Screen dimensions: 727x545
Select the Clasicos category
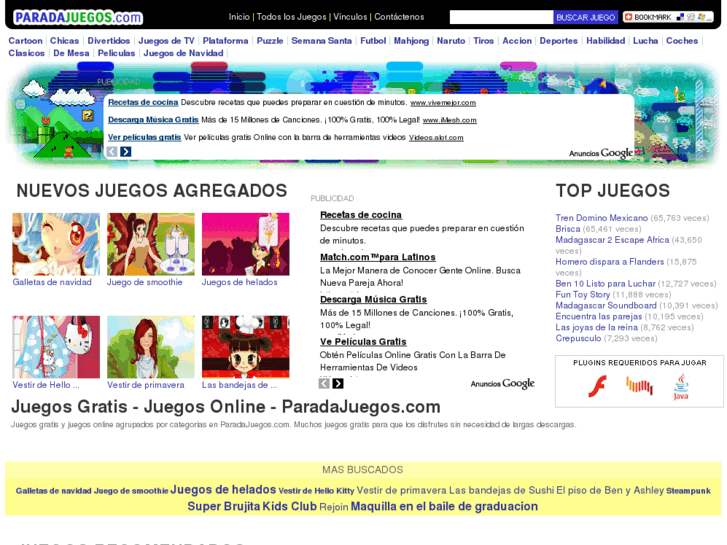26,53
